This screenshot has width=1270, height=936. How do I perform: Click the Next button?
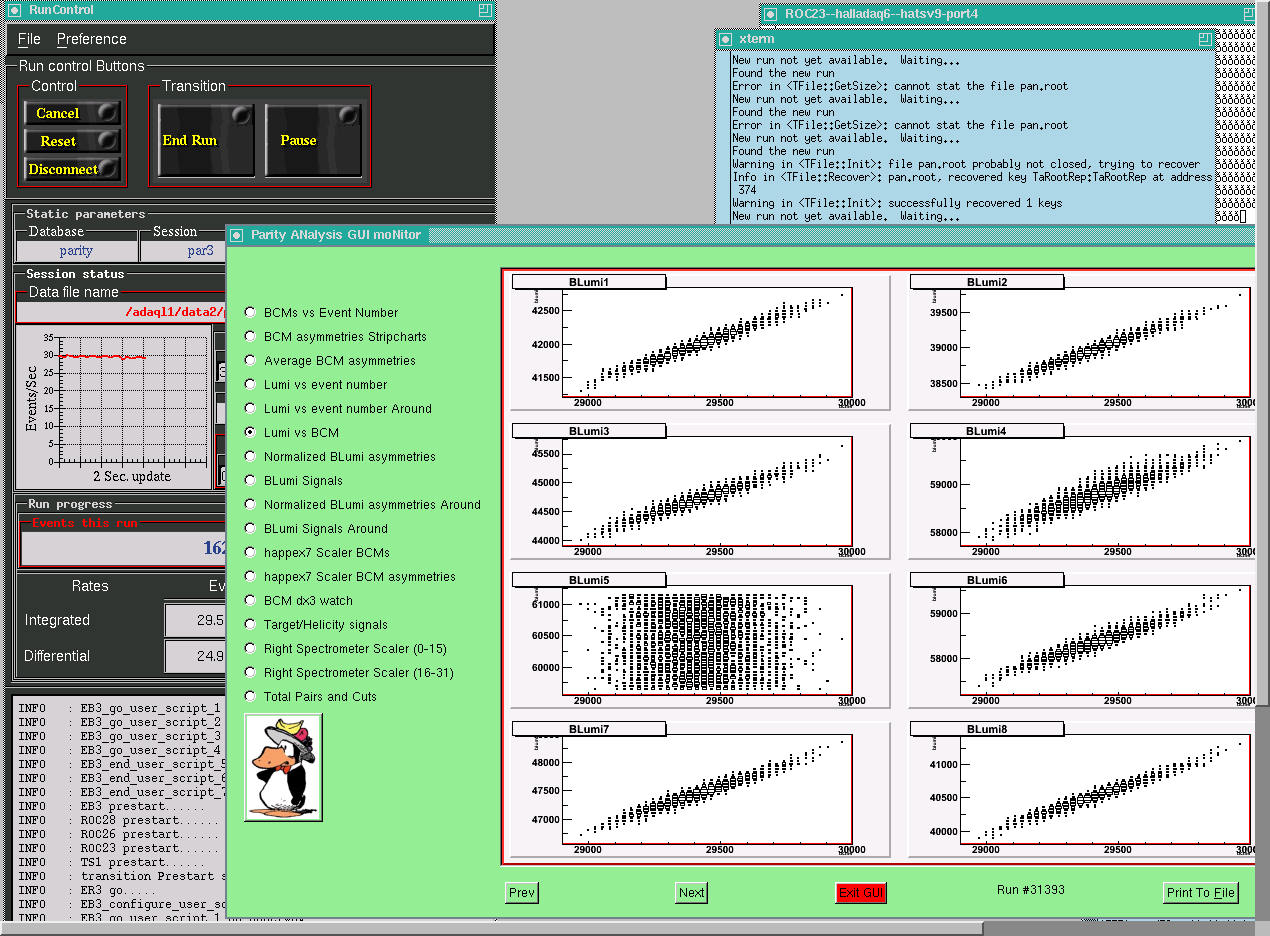coord(691,893)
